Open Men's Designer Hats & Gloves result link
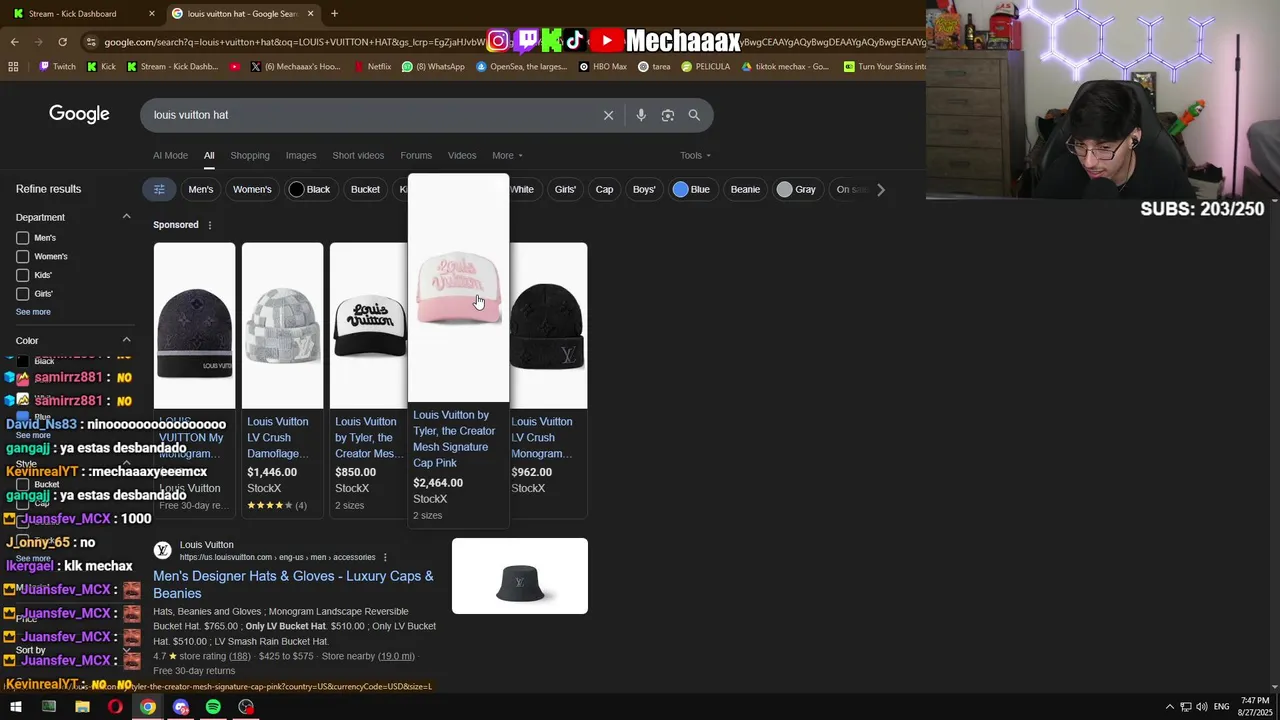Image resolution: width=1280 pixels, height=720 pixels. pyautogui.click(x=293, y=584)
